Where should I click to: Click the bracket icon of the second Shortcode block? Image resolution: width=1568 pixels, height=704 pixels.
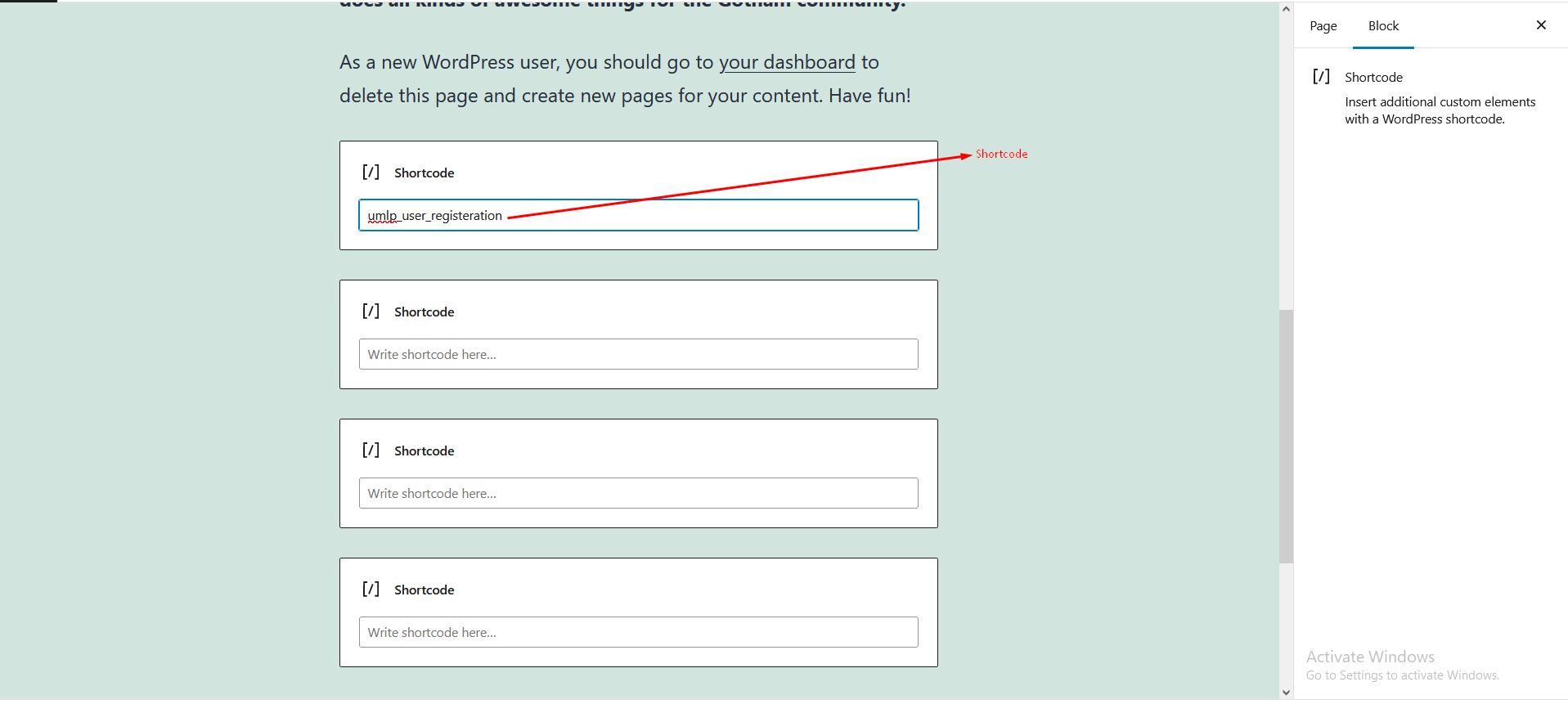[371, 311]
